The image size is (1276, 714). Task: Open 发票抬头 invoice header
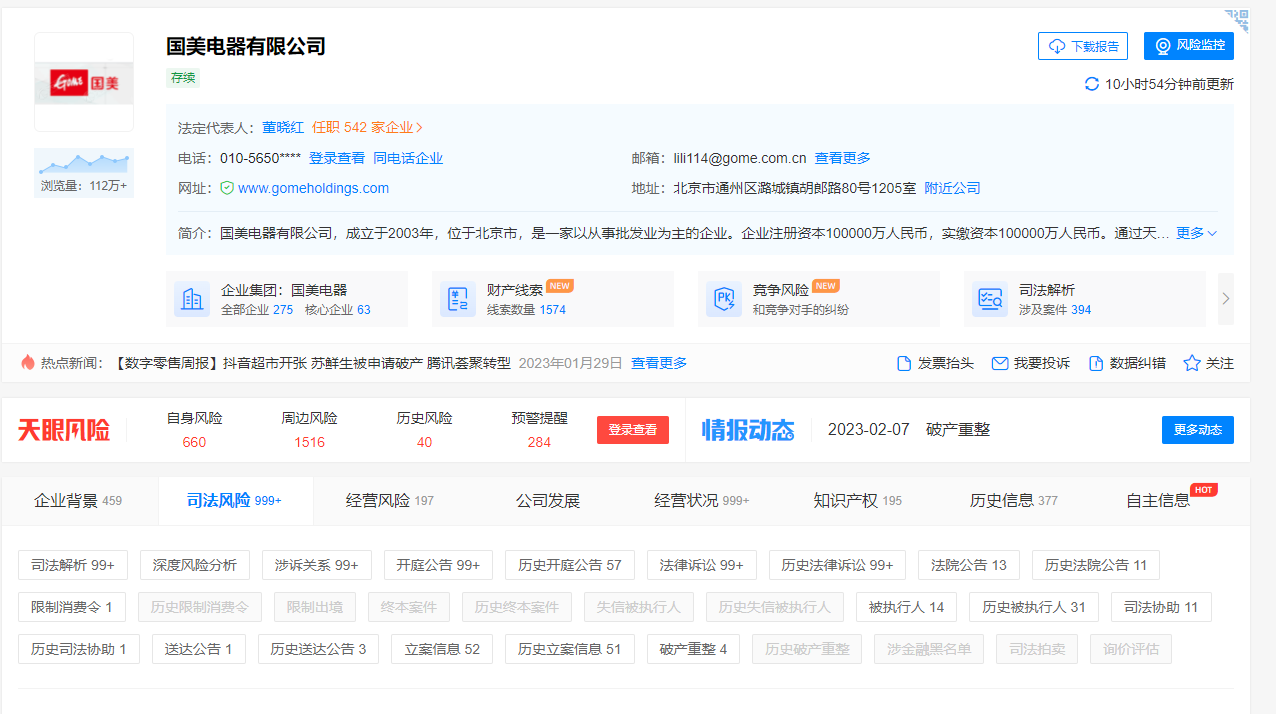click(x=935, y=363)
